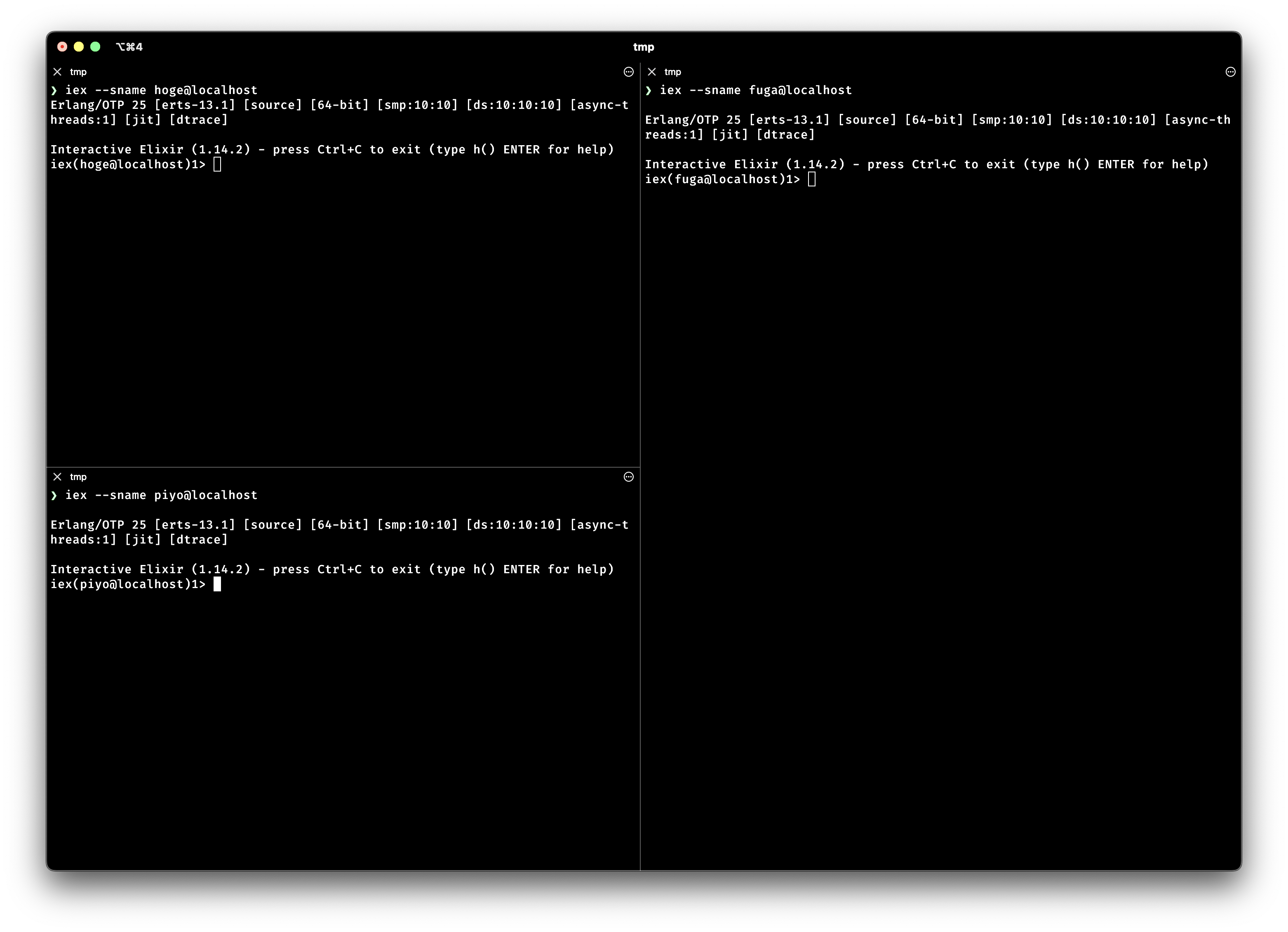Click the yellow minimize traffic light button
The width and height of the screenshot is (1288, 932).
coord(80,47)
